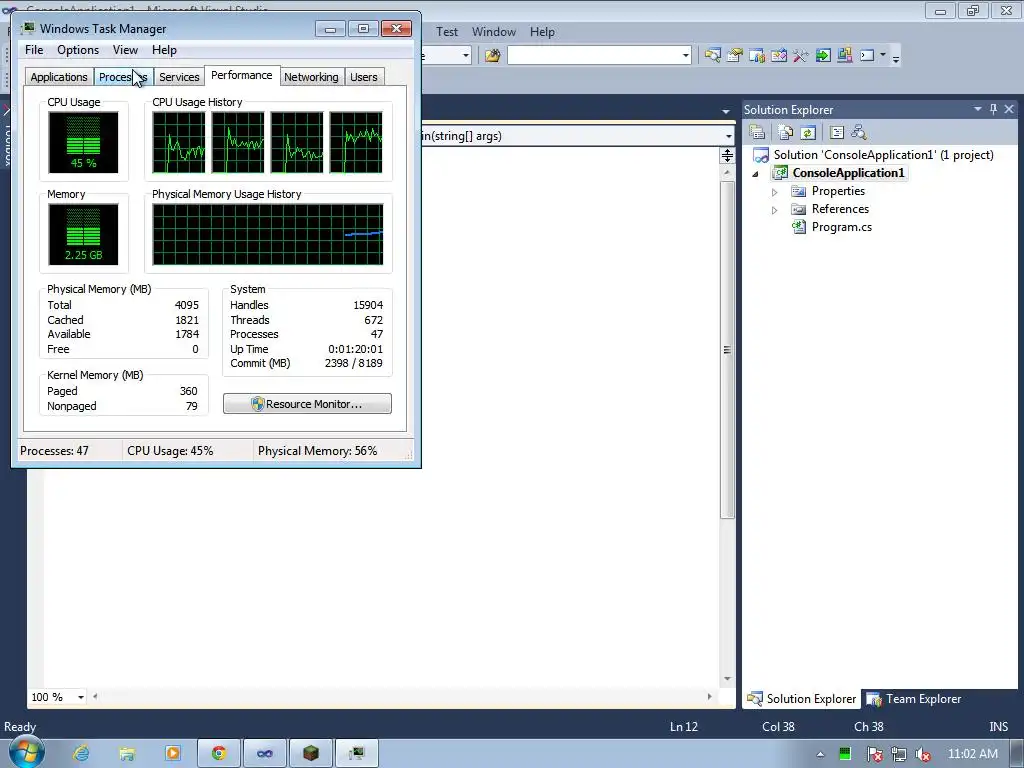Switch to Minecraft block icon in the taskbar
The height and width of the screenshot is (768, 1024).
[310, 754]
